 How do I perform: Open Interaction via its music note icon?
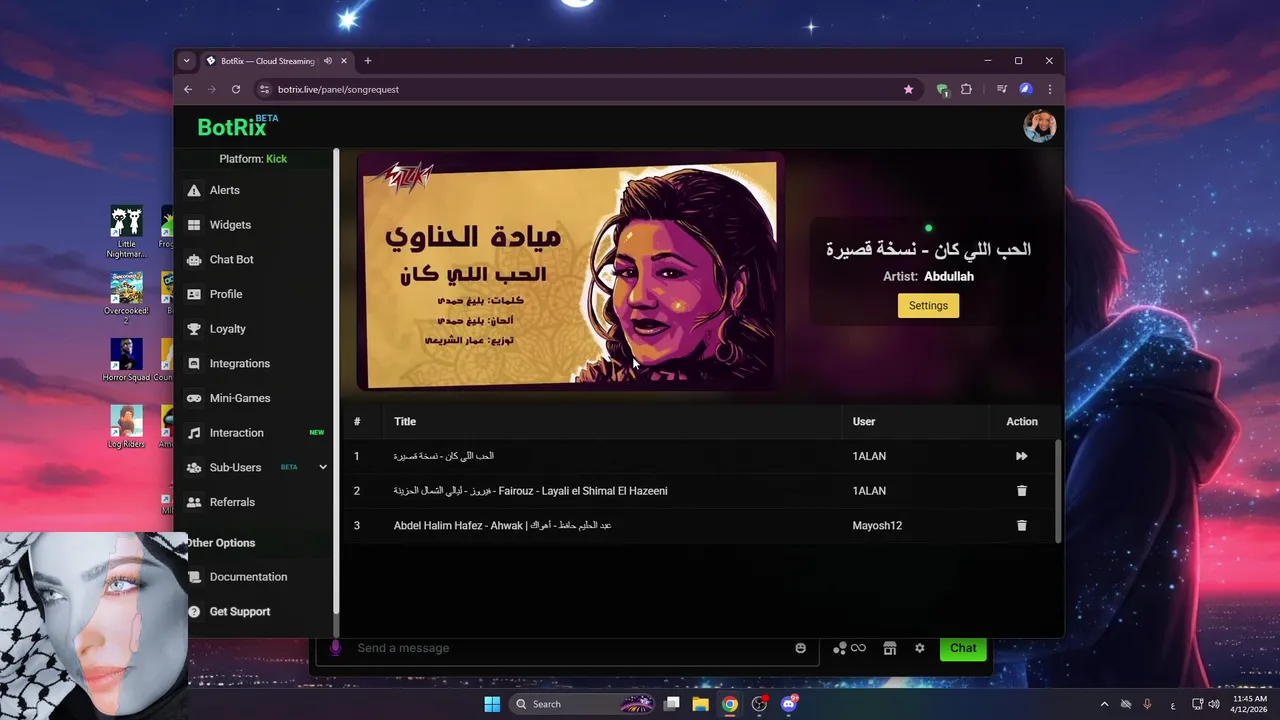coord(194,433)
